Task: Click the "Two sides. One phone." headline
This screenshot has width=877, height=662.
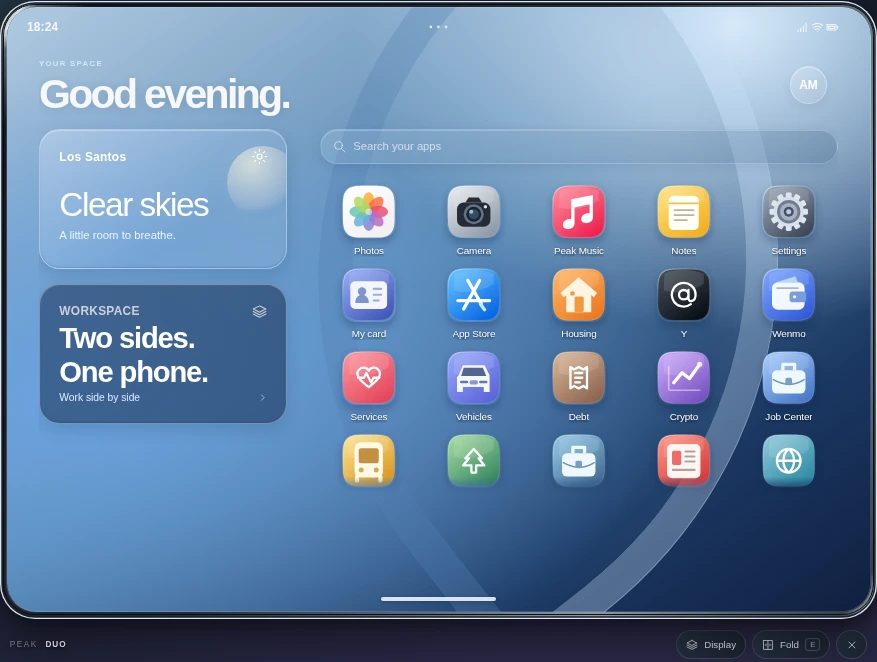Action: 134,355
